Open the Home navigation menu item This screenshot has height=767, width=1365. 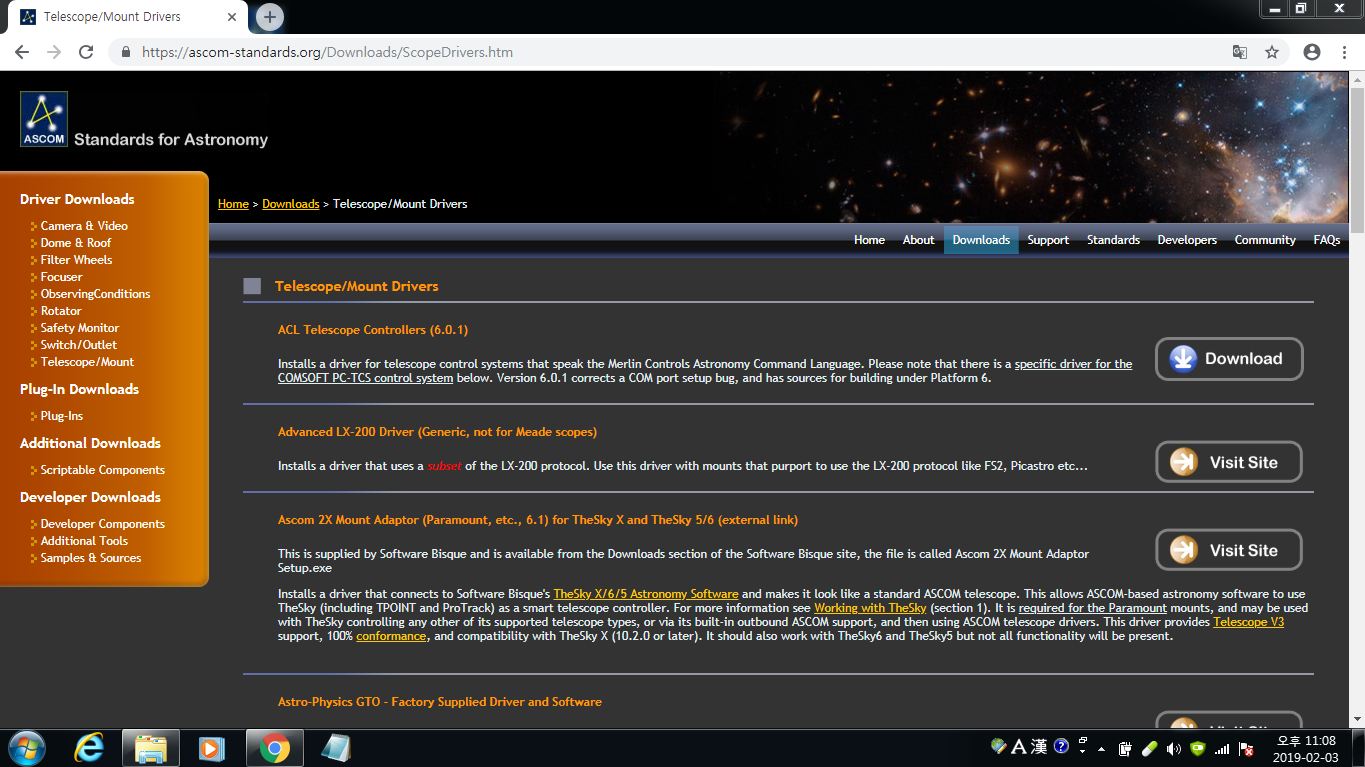[869, 240]
